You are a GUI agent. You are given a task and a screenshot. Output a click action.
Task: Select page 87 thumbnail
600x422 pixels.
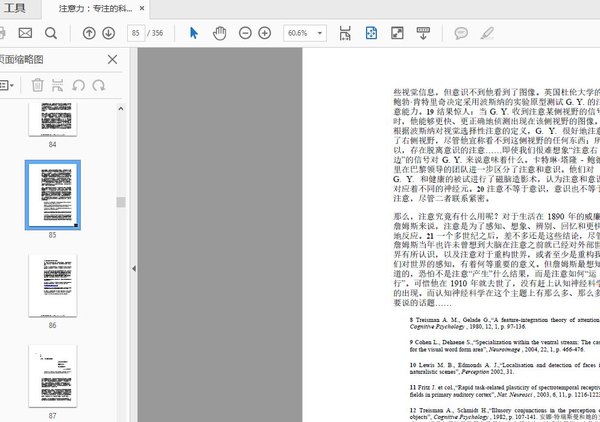tap(53, 376)
